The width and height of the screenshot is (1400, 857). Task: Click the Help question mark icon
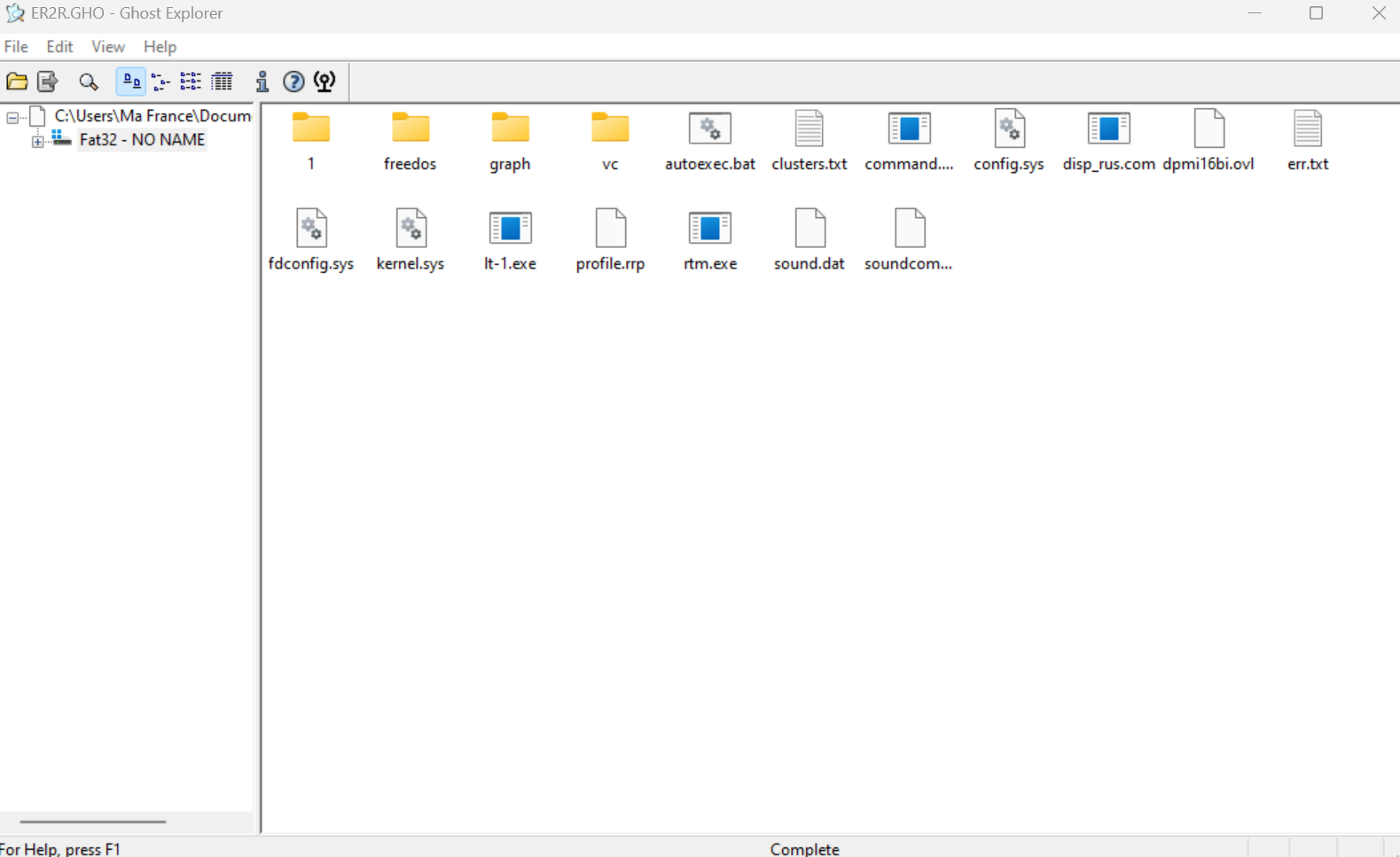coord(293,82)
